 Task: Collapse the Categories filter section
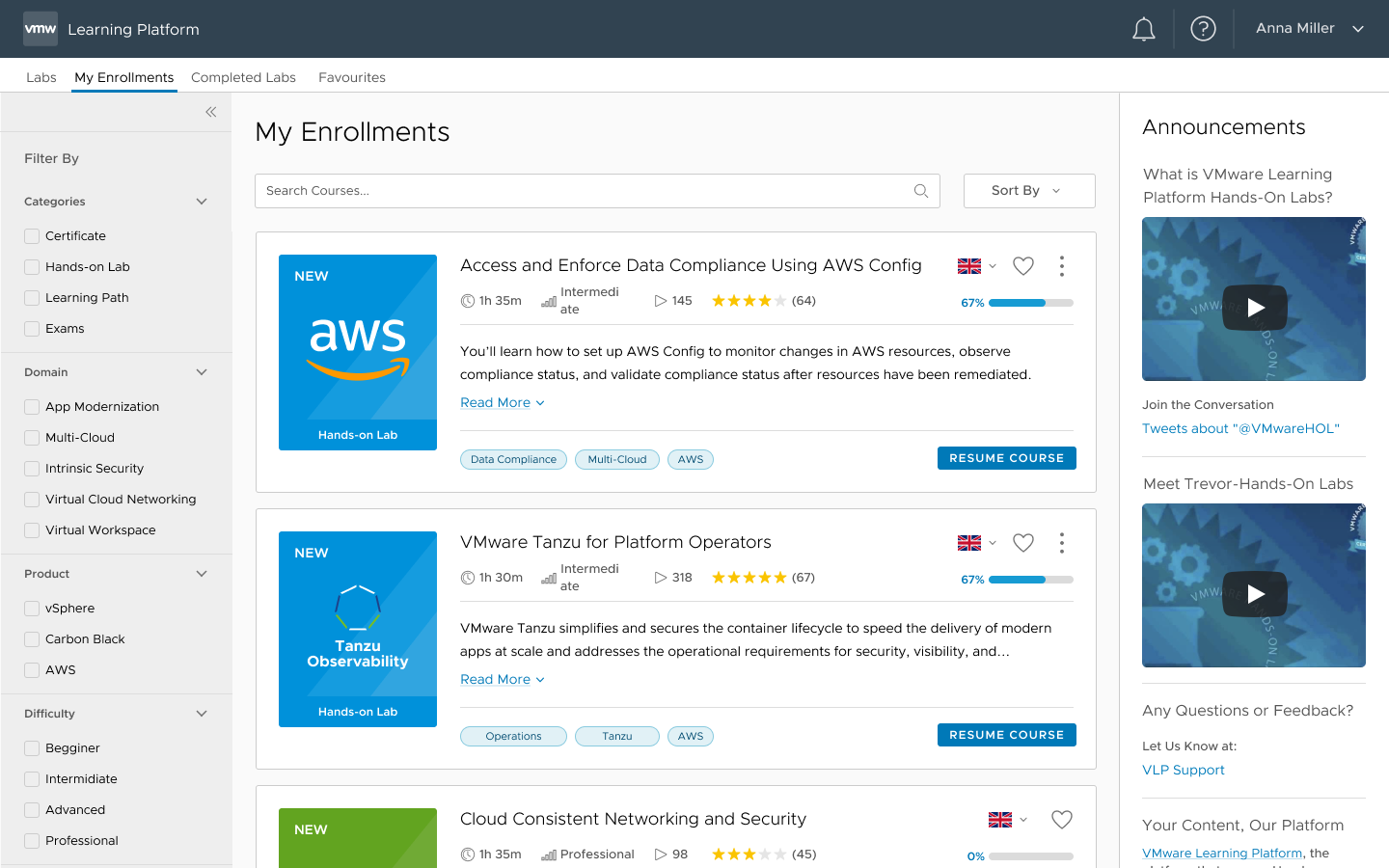coord(202,202)
